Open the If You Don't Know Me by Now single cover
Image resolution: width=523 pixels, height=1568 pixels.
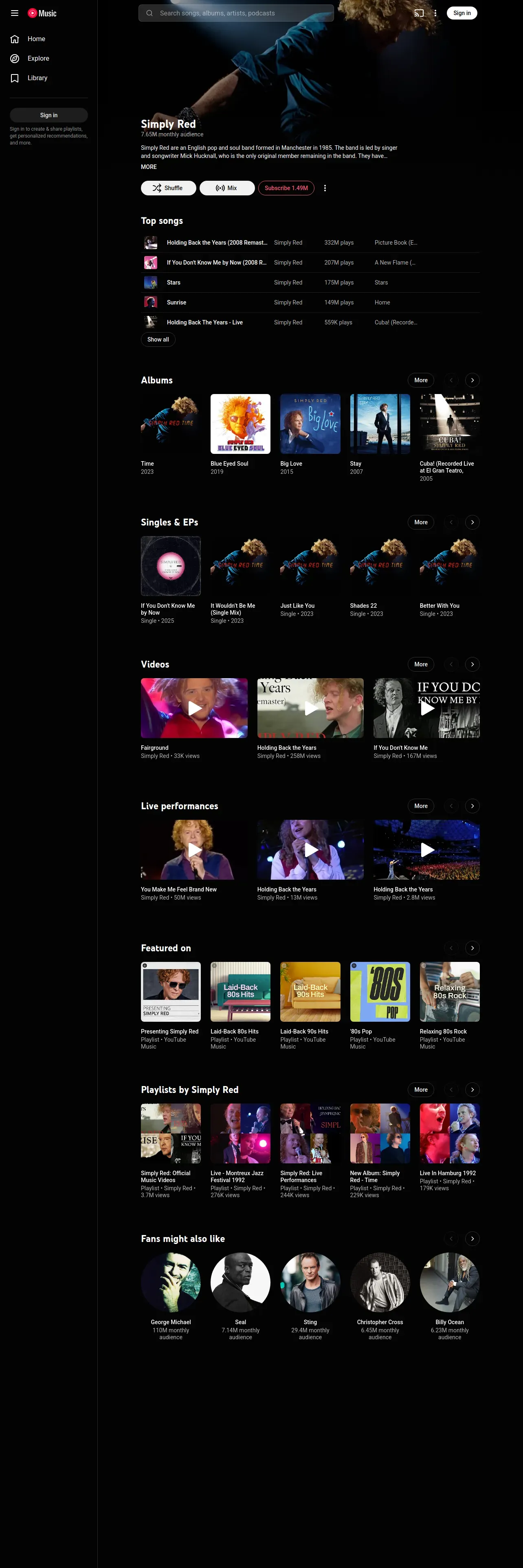171,566
